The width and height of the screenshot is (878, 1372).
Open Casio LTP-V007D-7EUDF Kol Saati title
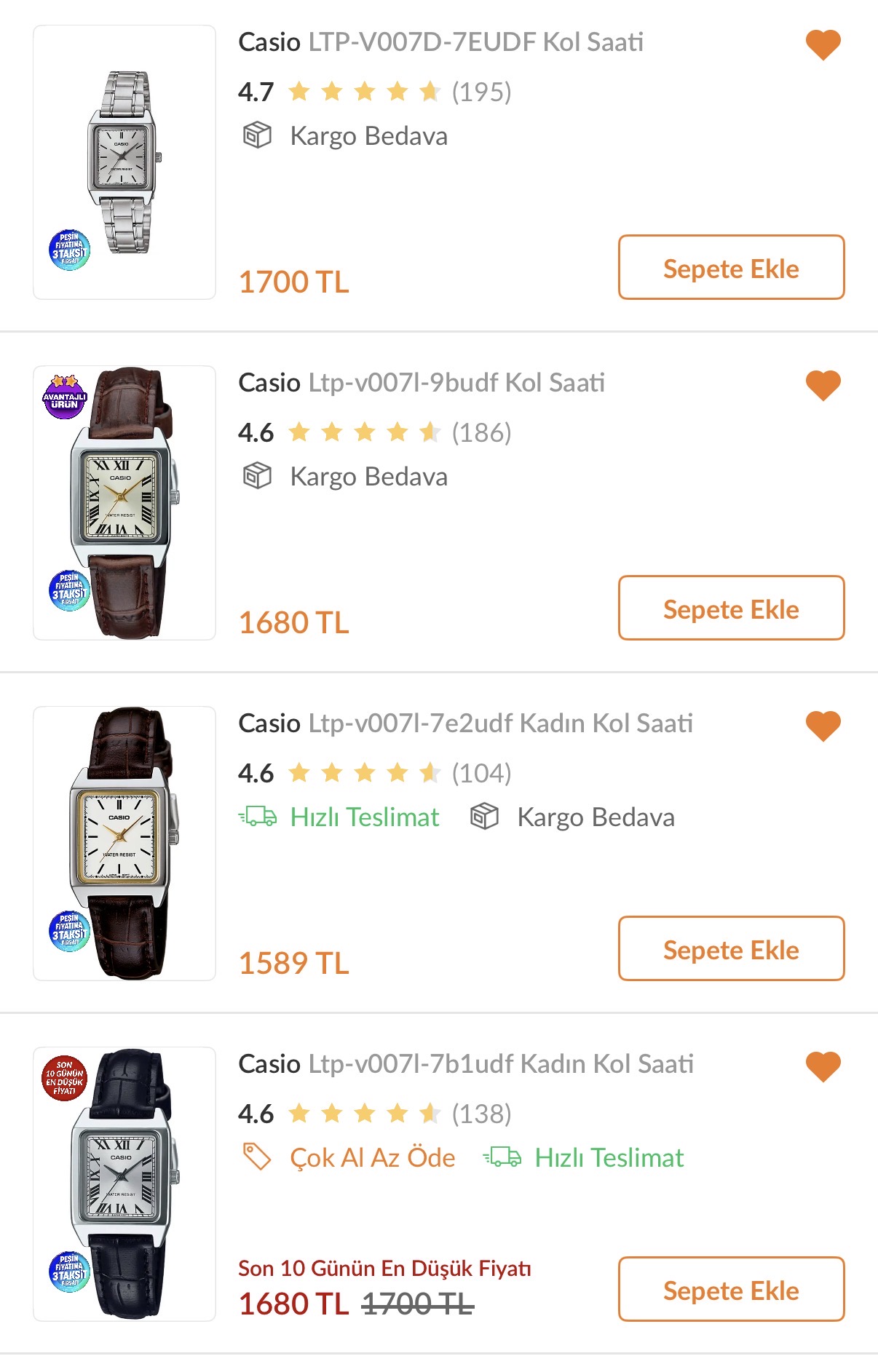point(441,42)
